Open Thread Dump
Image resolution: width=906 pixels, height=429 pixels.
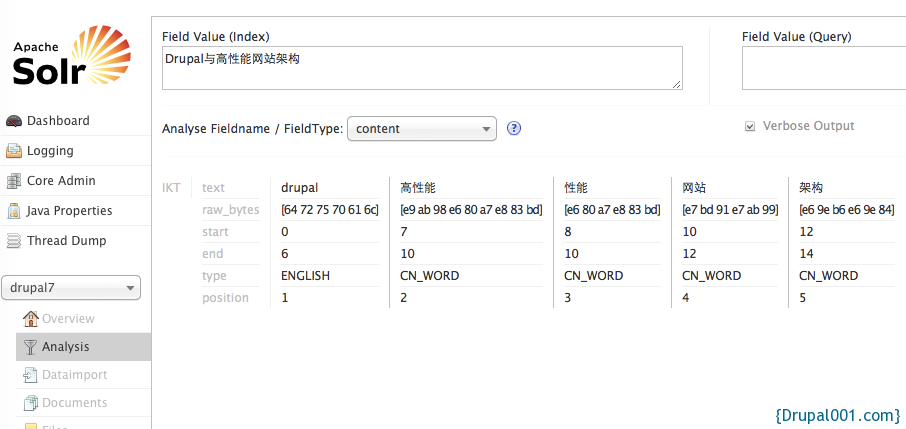66,241
